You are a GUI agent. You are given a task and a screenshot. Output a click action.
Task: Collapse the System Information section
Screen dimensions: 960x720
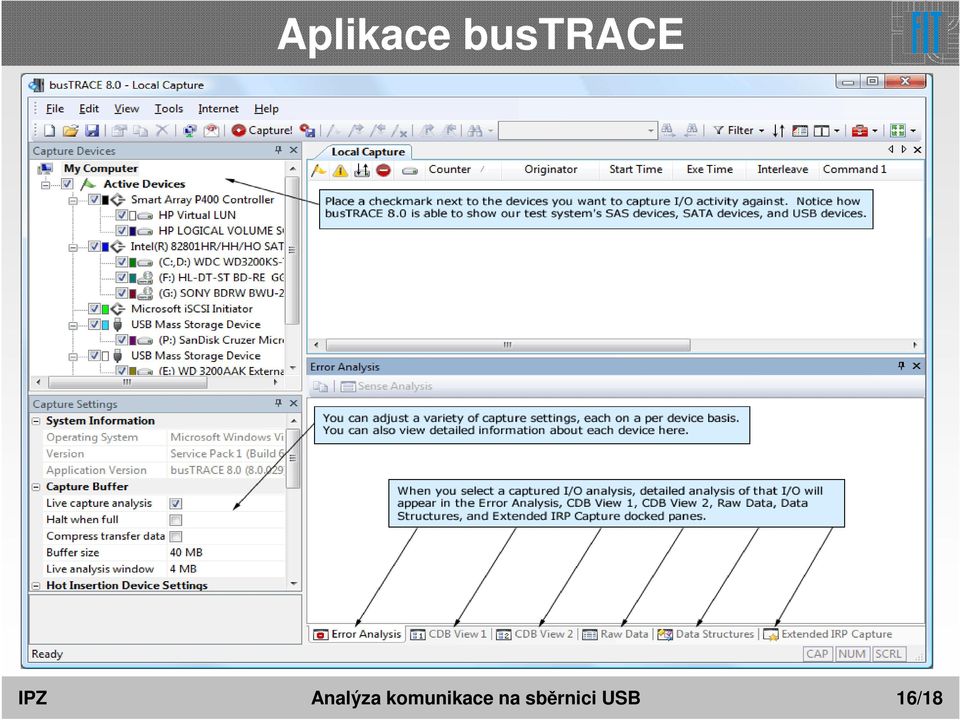tap(36, 421)
